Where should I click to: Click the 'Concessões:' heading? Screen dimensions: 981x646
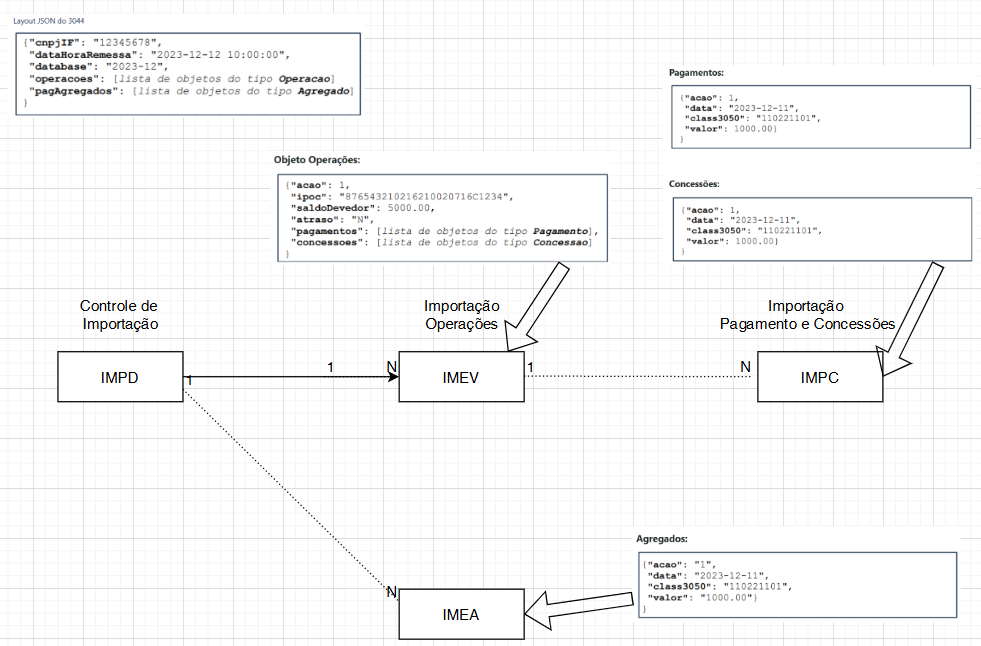tap(694, 184)
